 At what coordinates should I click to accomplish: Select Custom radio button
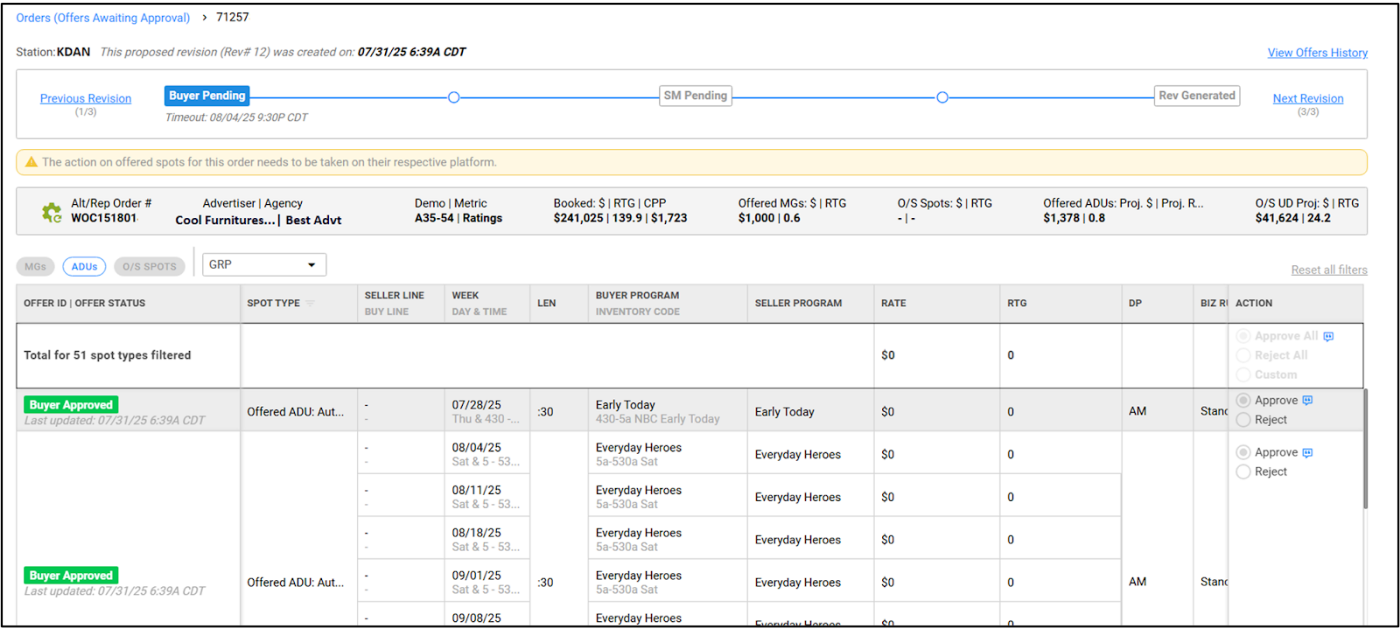[1244, 374]
